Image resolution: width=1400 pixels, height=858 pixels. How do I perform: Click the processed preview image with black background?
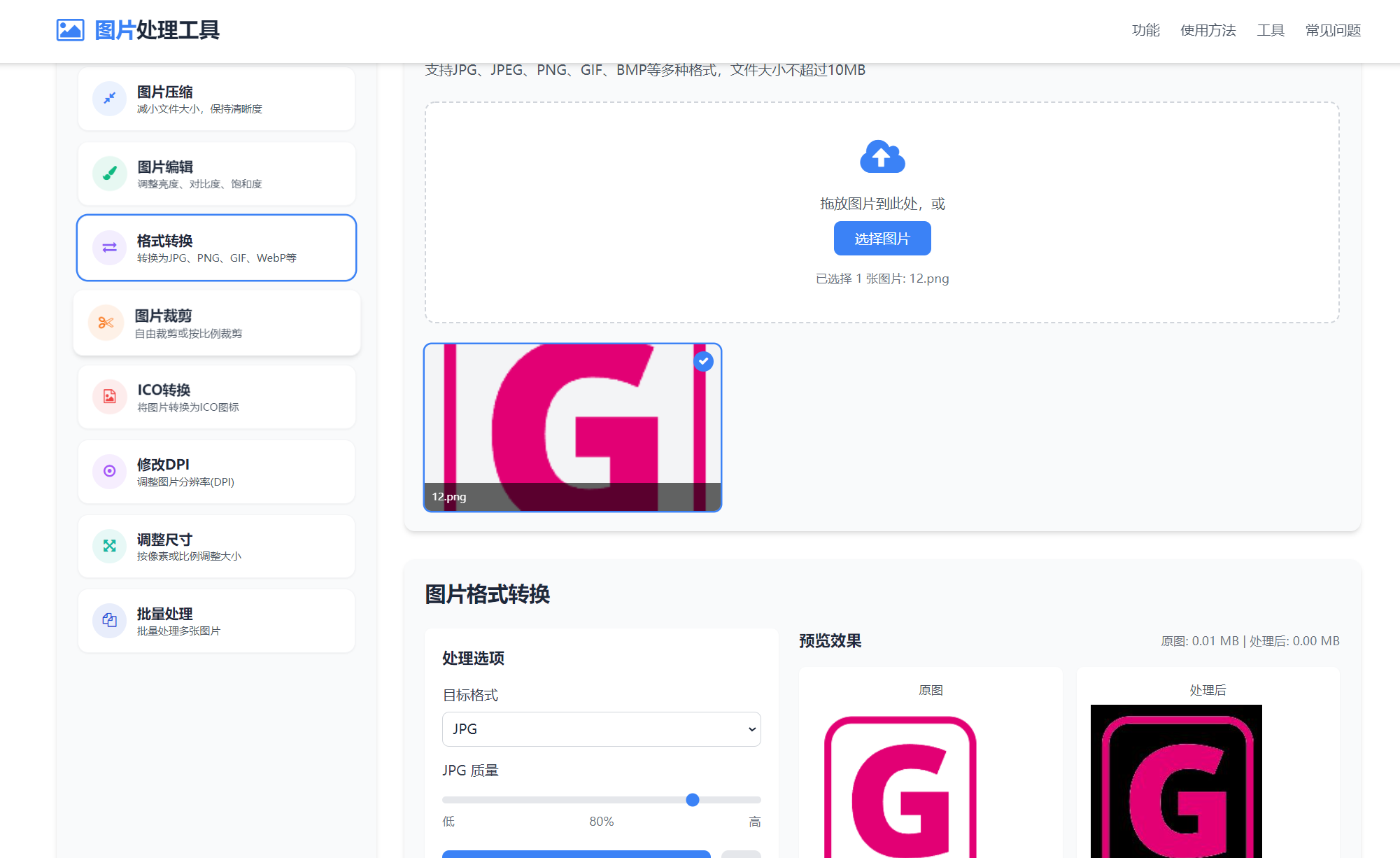tap(1176, 781)
